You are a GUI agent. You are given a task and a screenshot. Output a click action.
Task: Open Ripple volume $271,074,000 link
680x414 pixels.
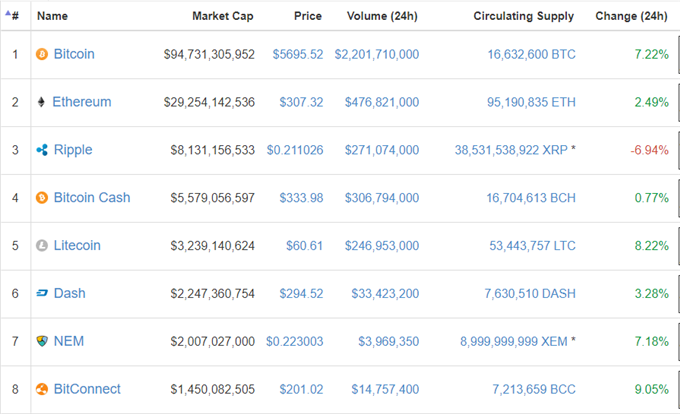pyautogui.click(x=382, y=150)
